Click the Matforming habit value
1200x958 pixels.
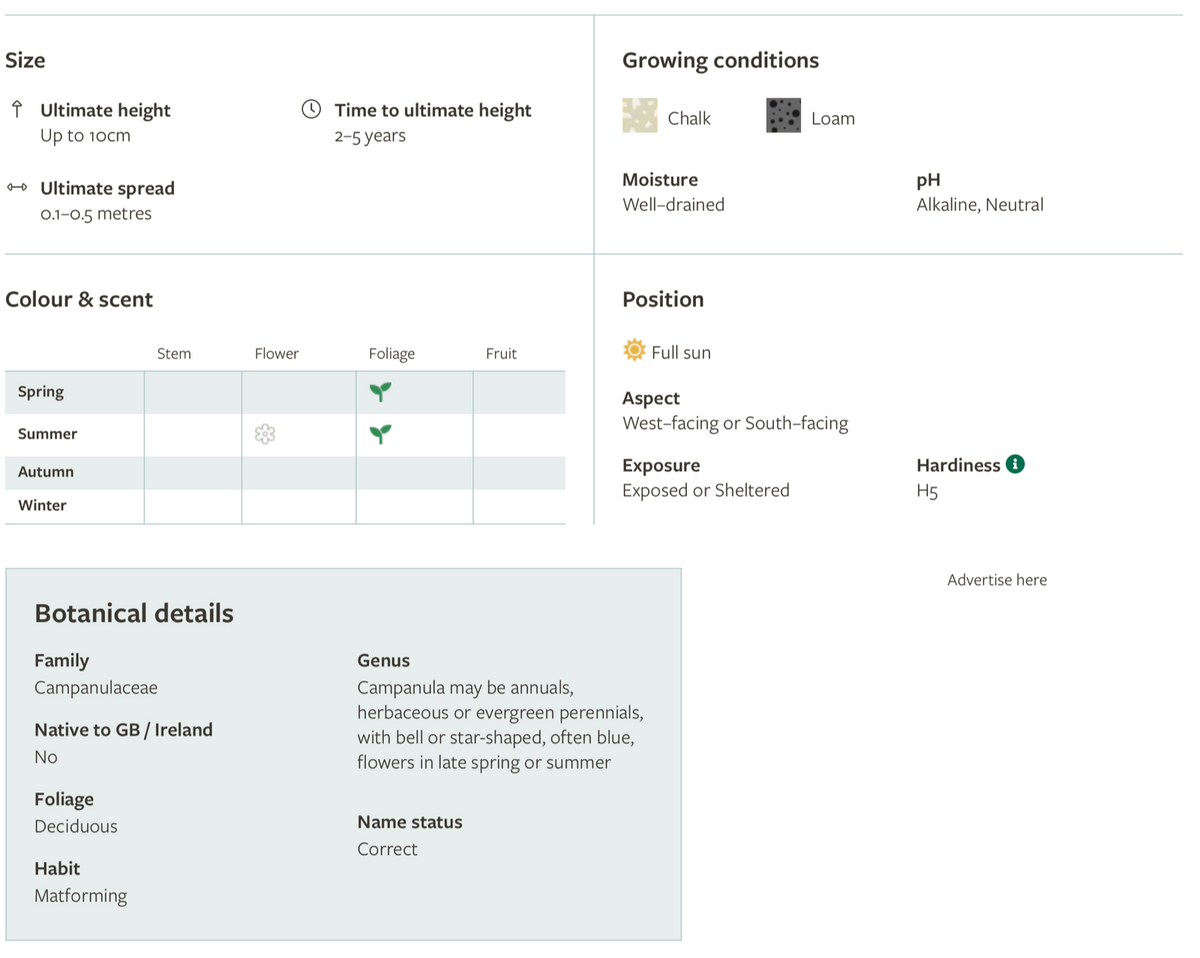81,896
